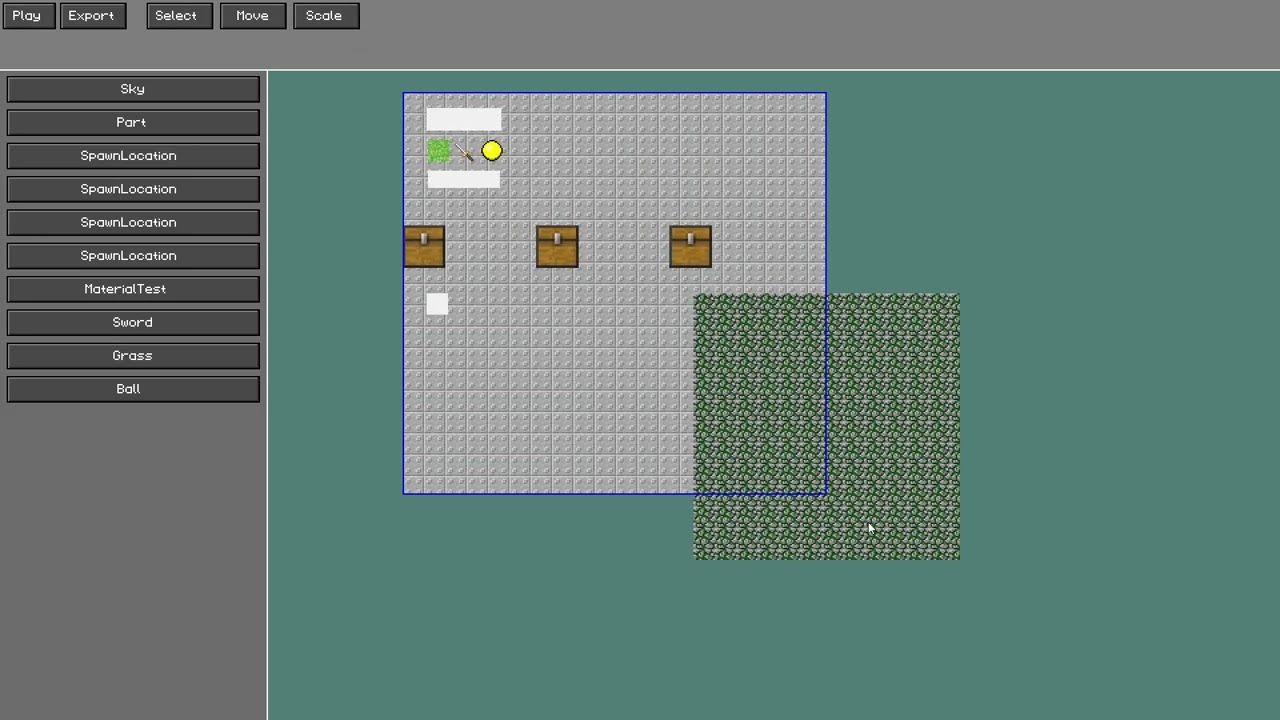Click the mossy cobblestone block

click(827, 427)
